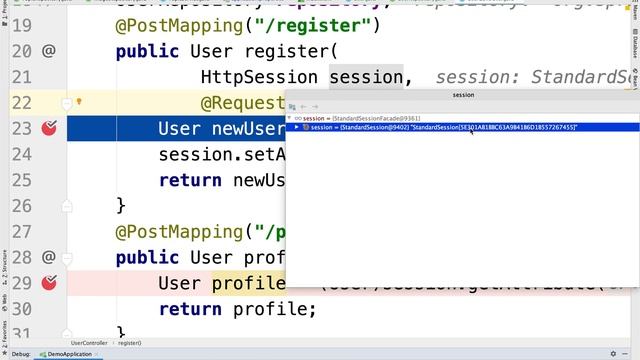Click the inline hint 'session: StandardSe...'
640x360 pixels.
tap(534, 77)
